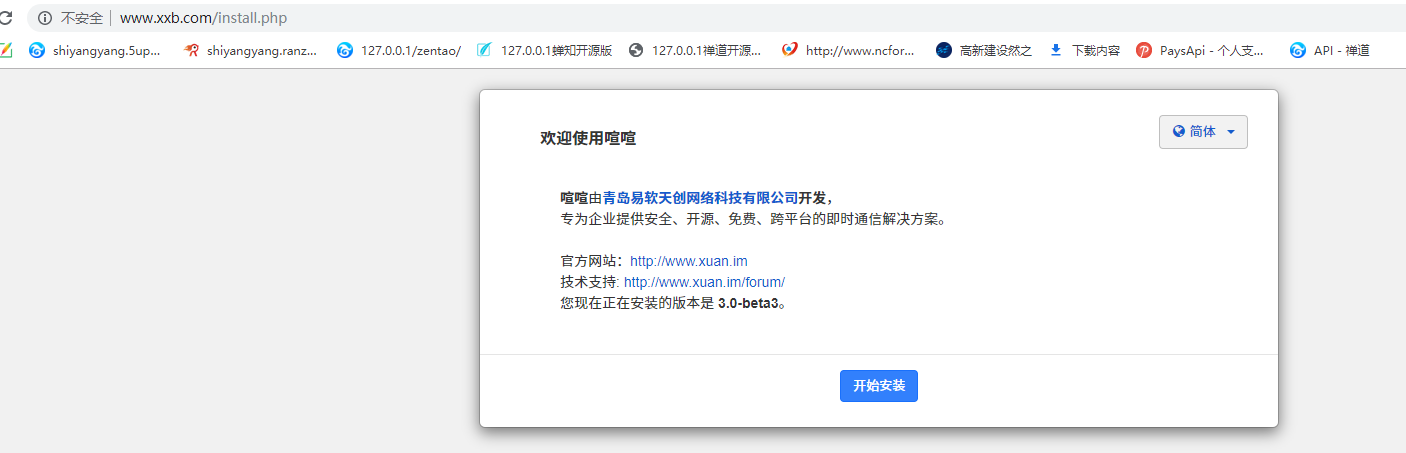Click the leftmost bookmark icon on bookmarks bar
The height and width of the screenshot is (453, 1406).
(5, 50)
